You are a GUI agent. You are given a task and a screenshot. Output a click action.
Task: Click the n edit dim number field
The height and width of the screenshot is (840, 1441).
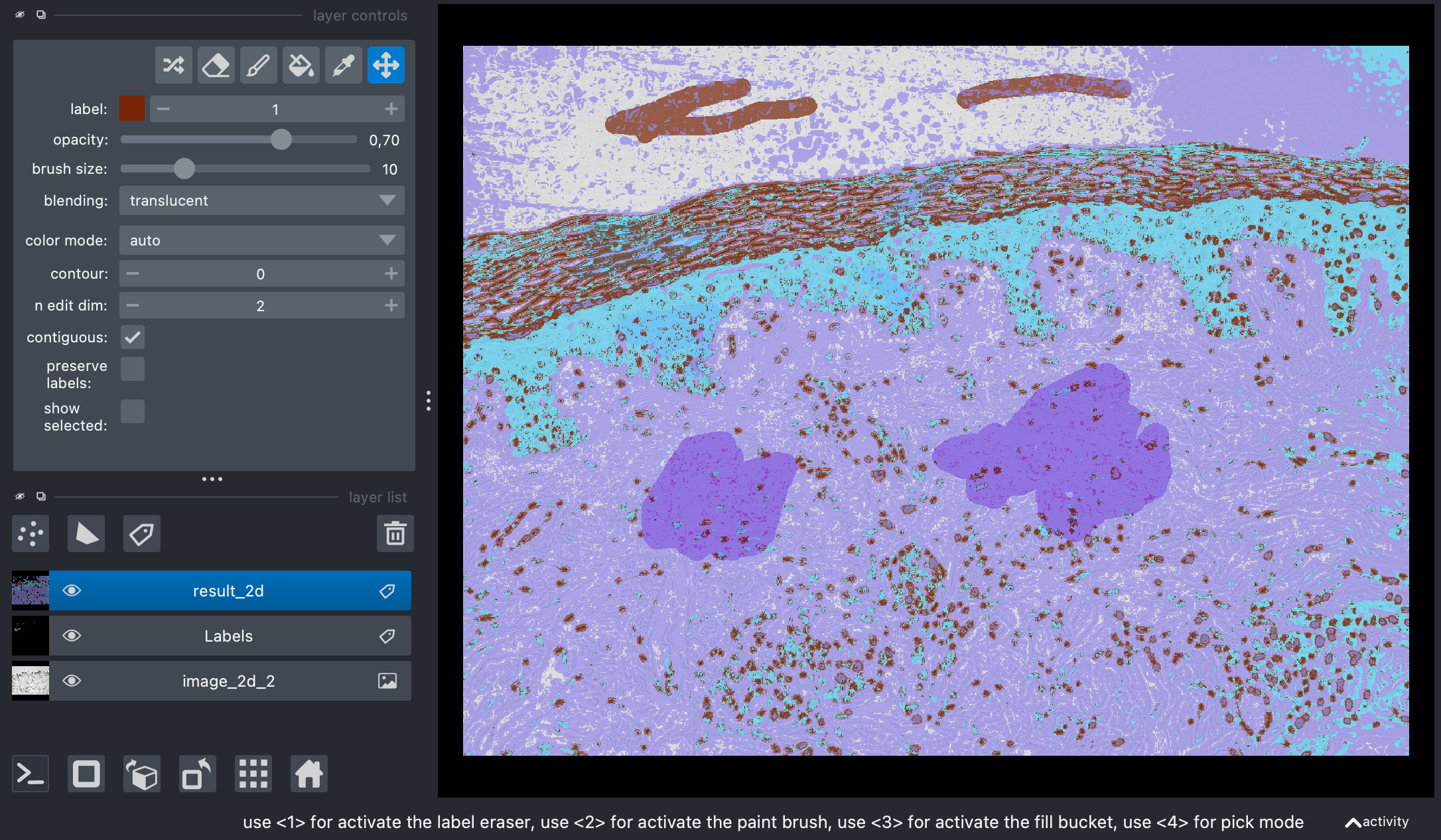261,305
